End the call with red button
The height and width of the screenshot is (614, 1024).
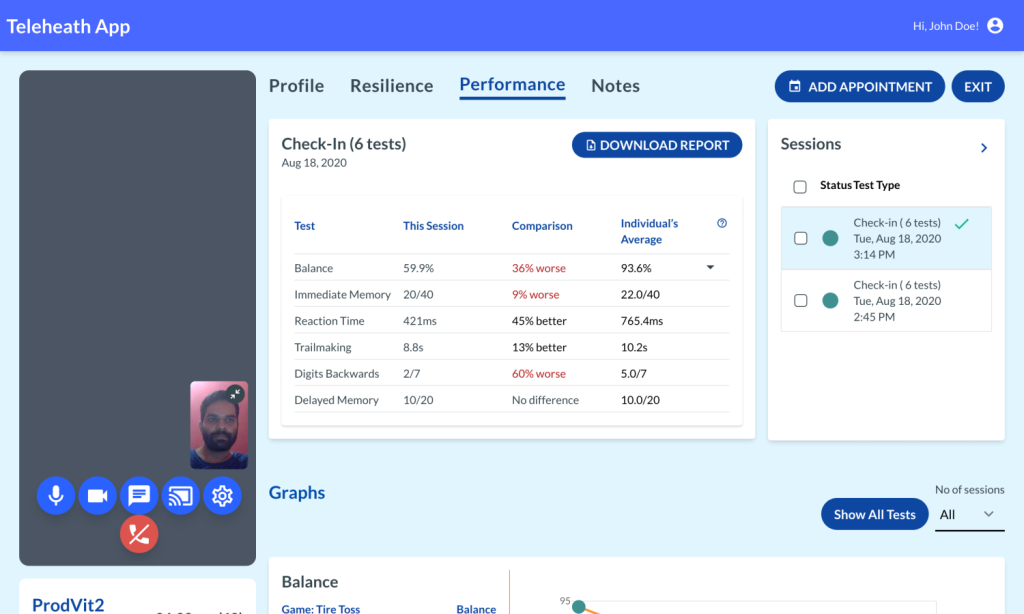click(139, 534)
